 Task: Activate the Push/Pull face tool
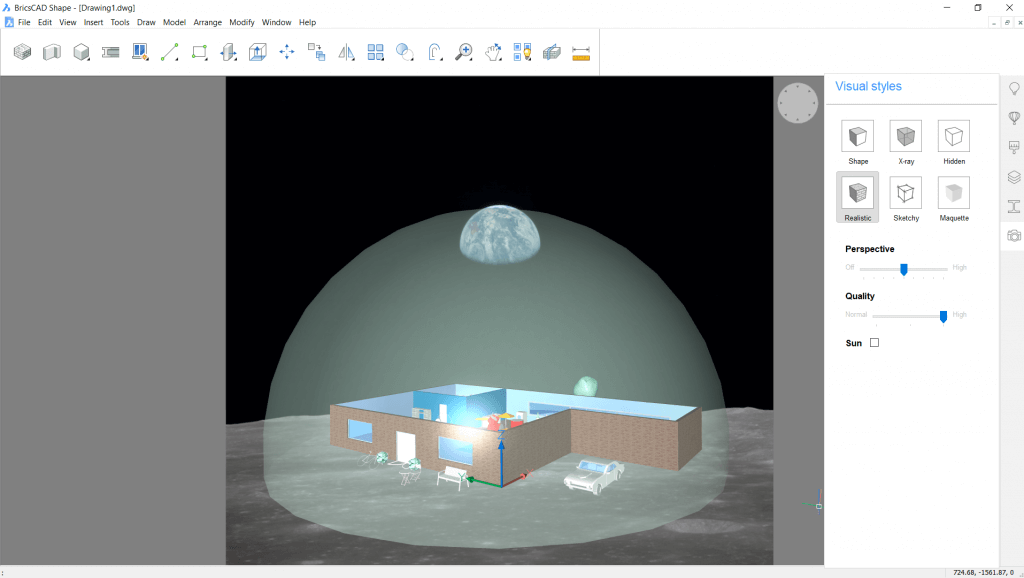click(x=229, y=52)
